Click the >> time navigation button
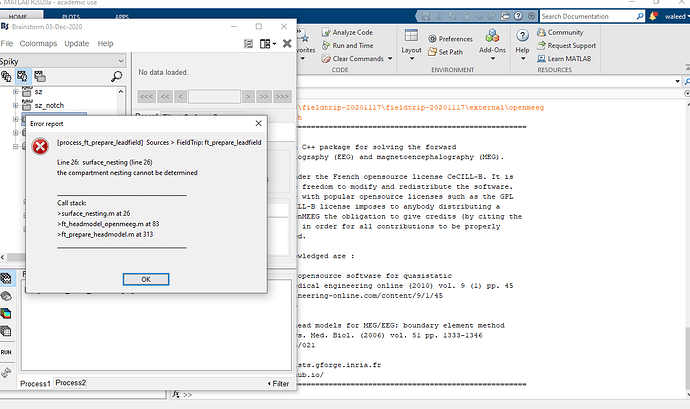The width and height of the screenshot is (690, 409). point(264,96)
